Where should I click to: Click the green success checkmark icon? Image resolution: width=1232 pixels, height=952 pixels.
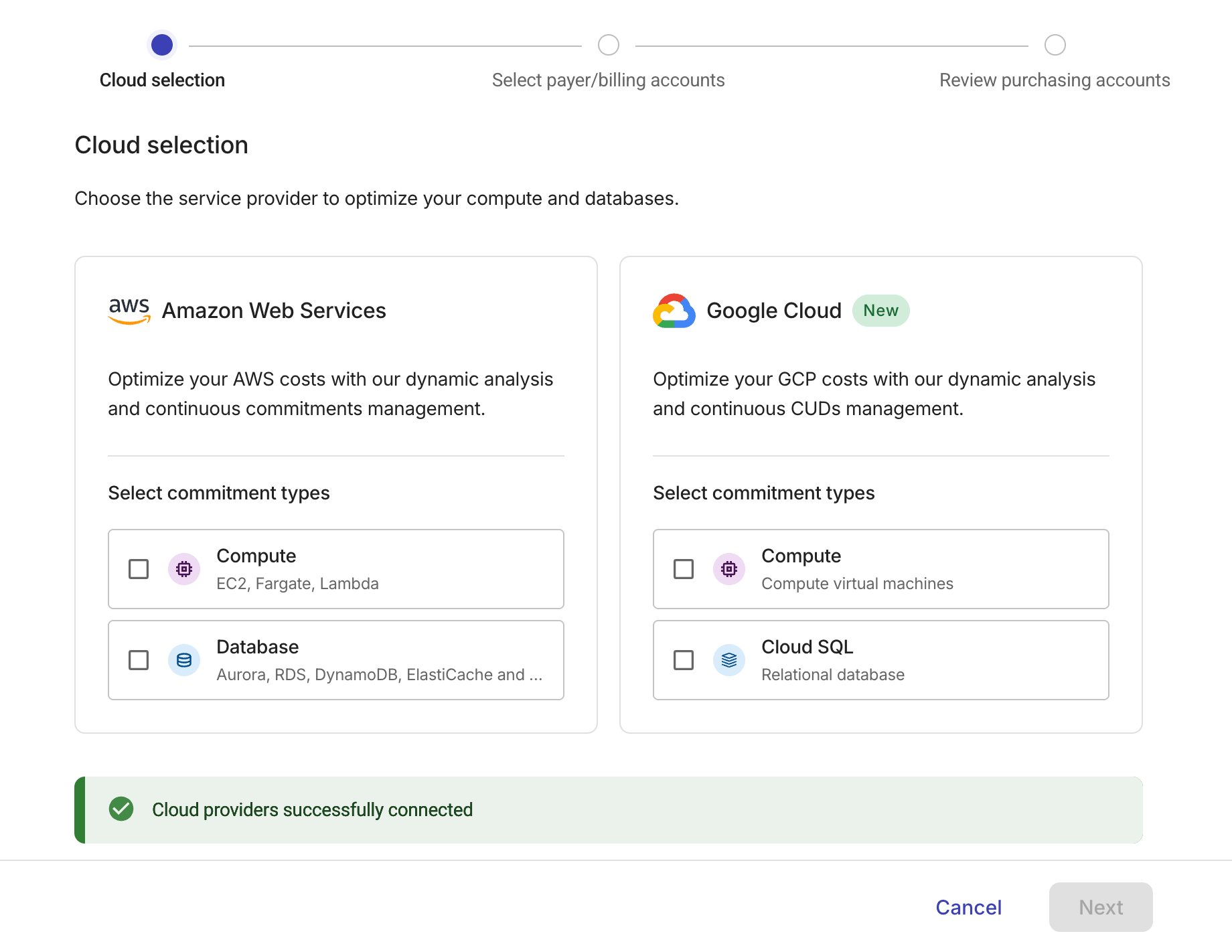(x=121, y=809)
